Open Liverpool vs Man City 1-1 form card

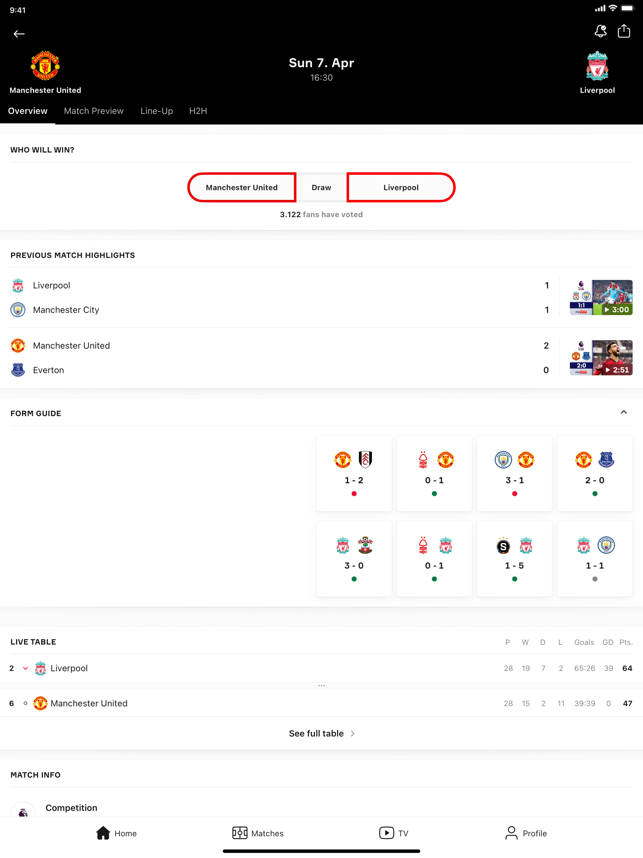coord(595,559)
